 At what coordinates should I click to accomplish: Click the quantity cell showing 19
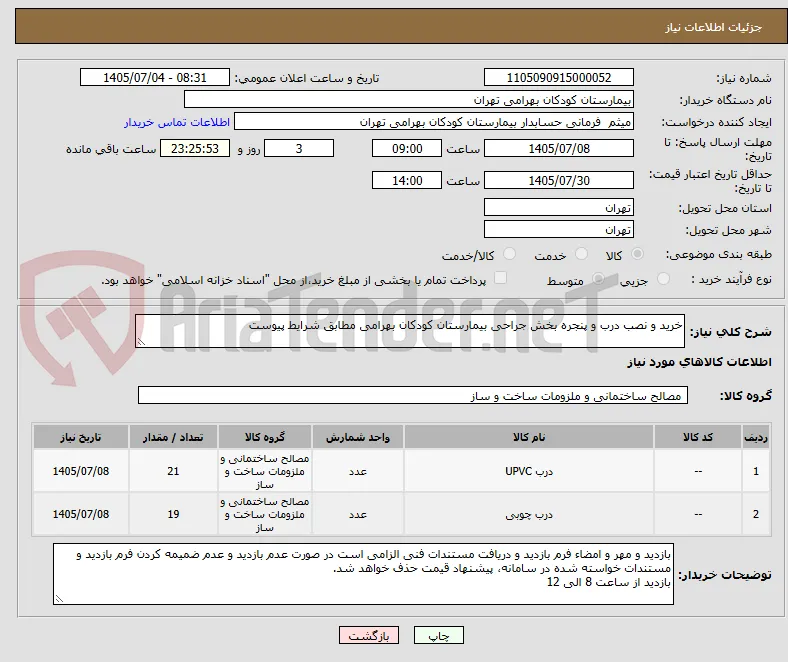173,514
